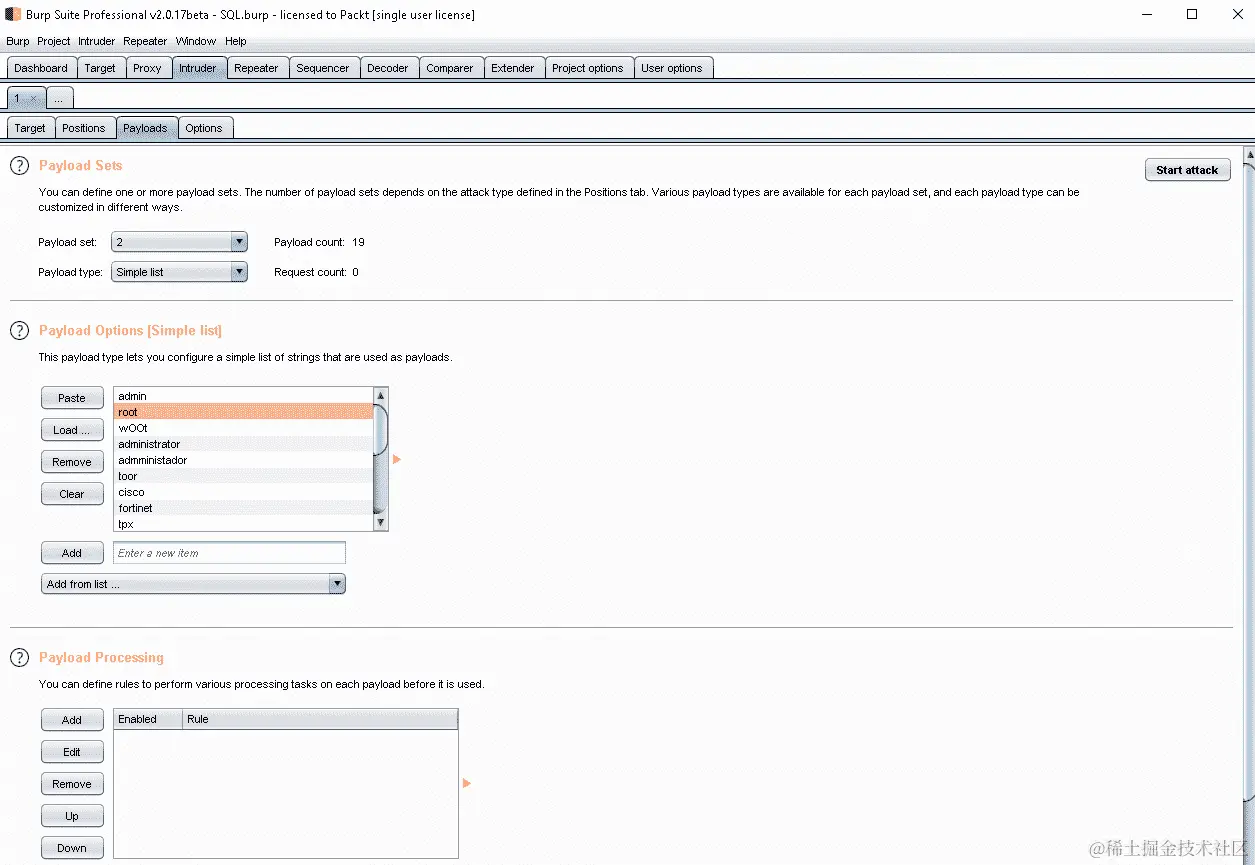
Task: Select 'tpx' in payload list
Action: click(243, 523)
